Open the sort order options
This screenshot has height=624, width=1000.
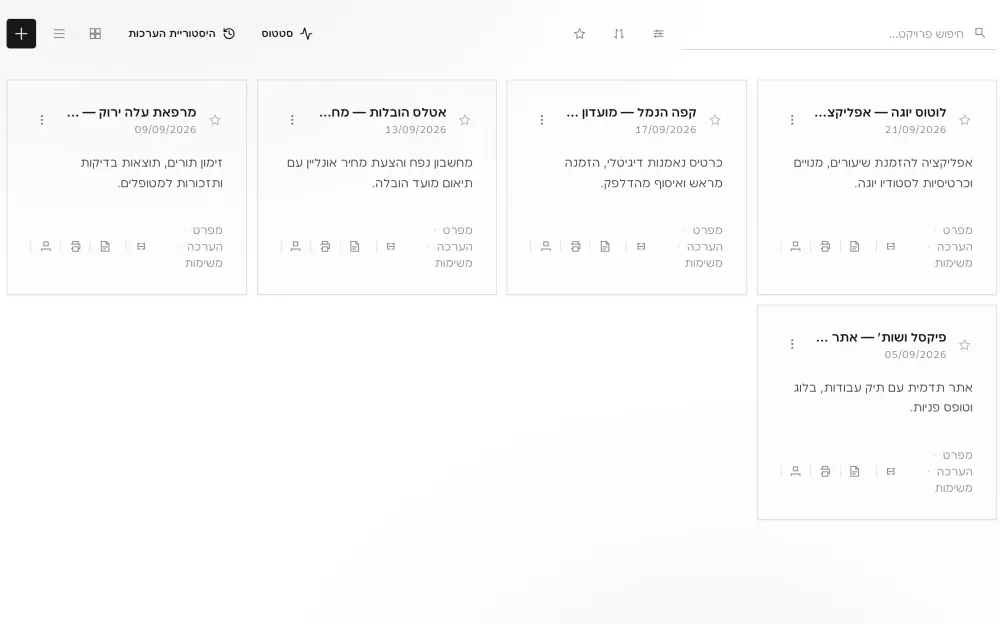coord(619,34)
